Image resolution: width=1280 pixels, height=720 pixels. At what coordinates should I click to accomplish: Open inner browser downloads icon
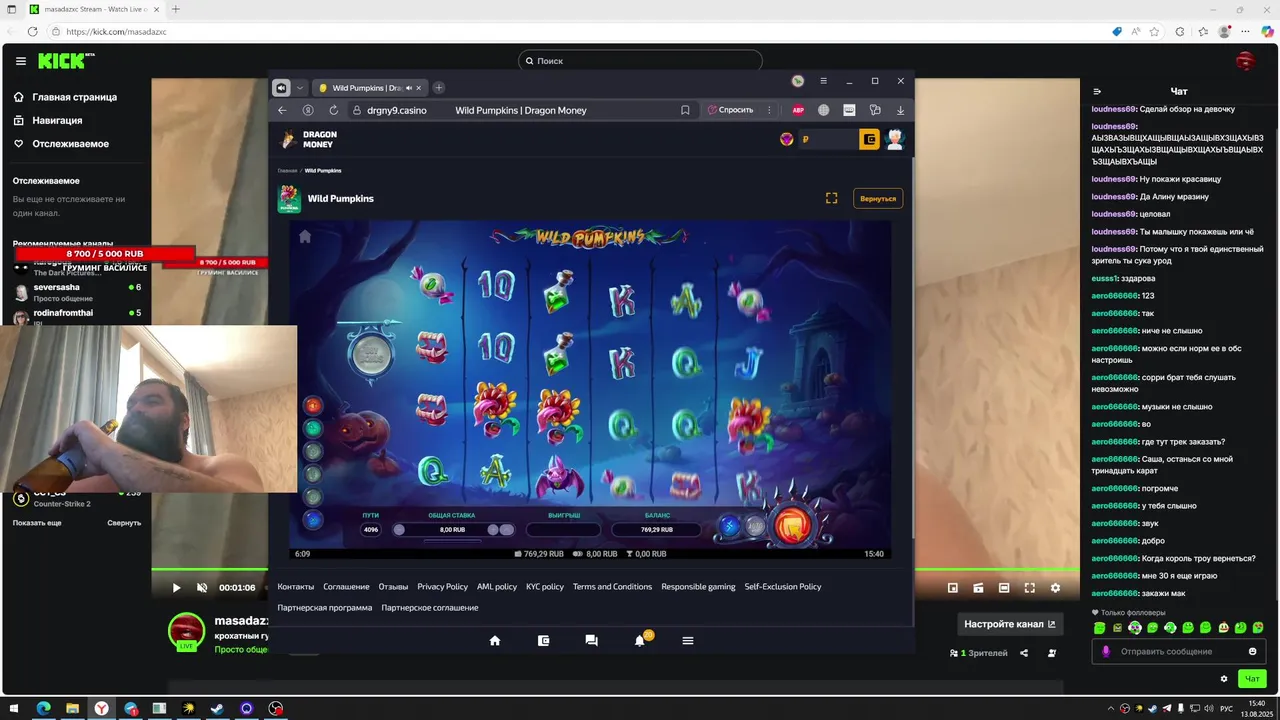coord(900,110)
